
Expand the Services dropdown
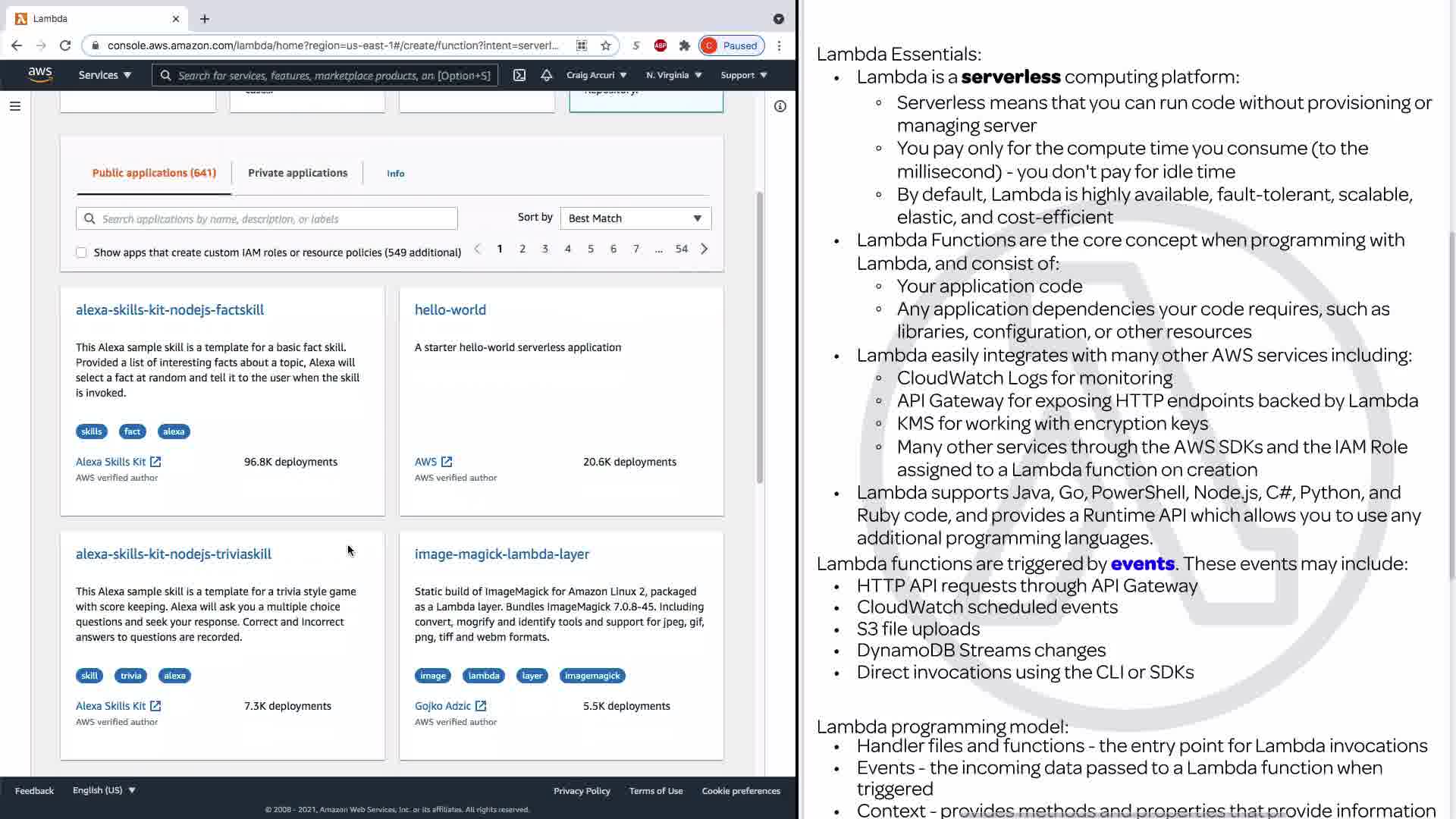pos(105,75)
